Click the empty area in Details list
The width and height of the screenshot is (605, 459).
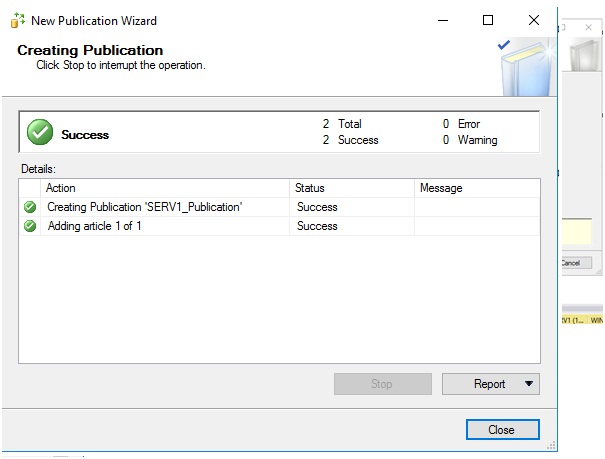[x=280, y=300]
